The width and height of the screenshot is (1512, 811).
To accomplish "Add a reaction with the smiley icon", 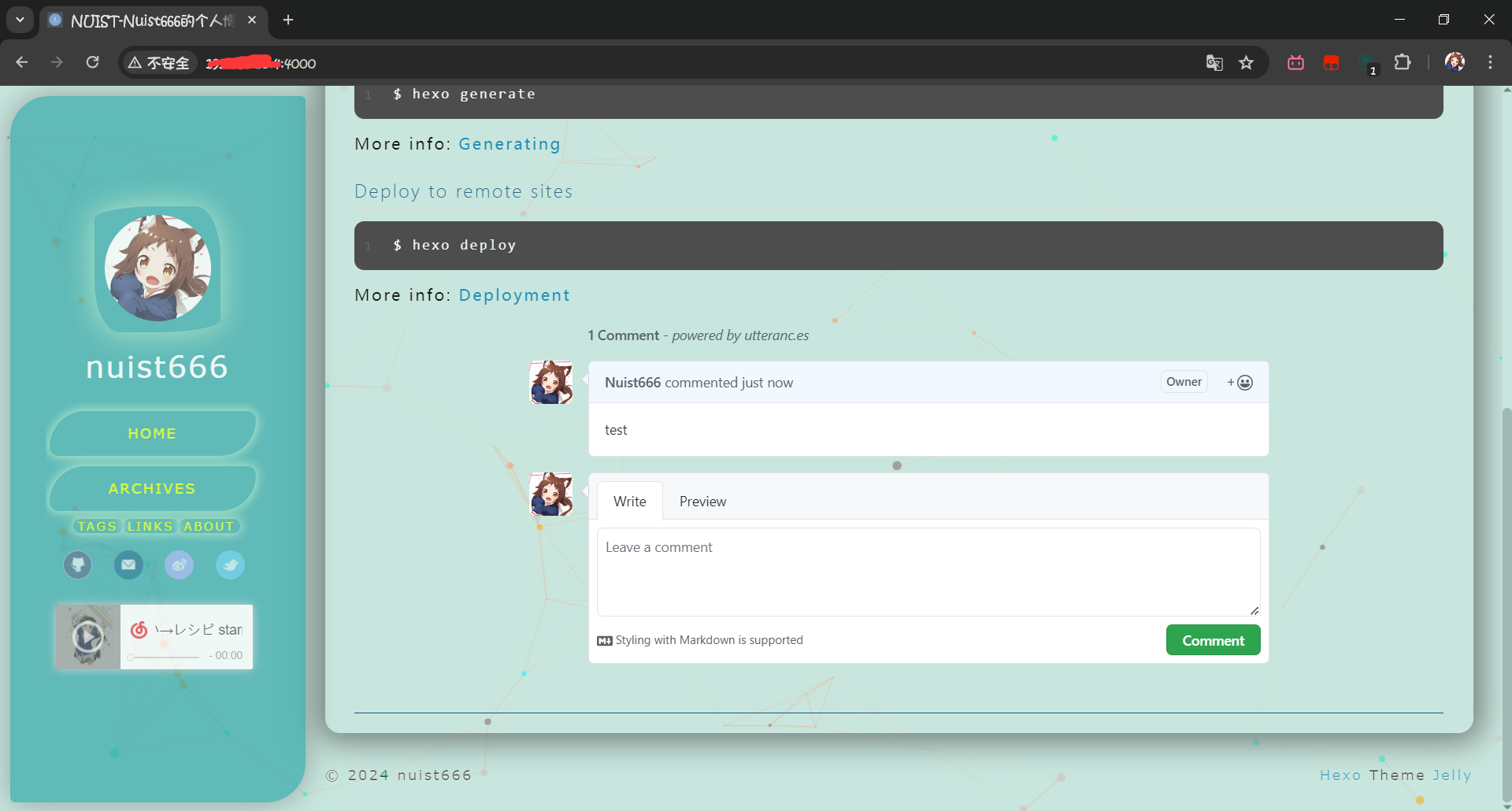I will click(1240, 383).
